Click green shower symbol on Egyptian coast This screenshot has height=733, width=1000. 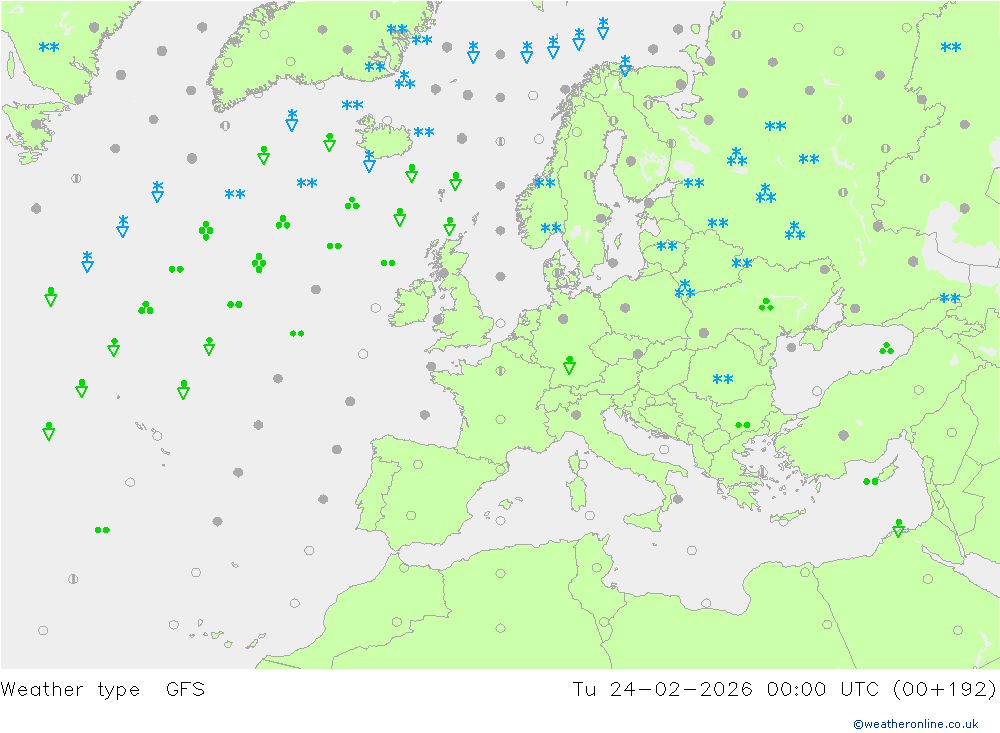(x=899, y=528)
